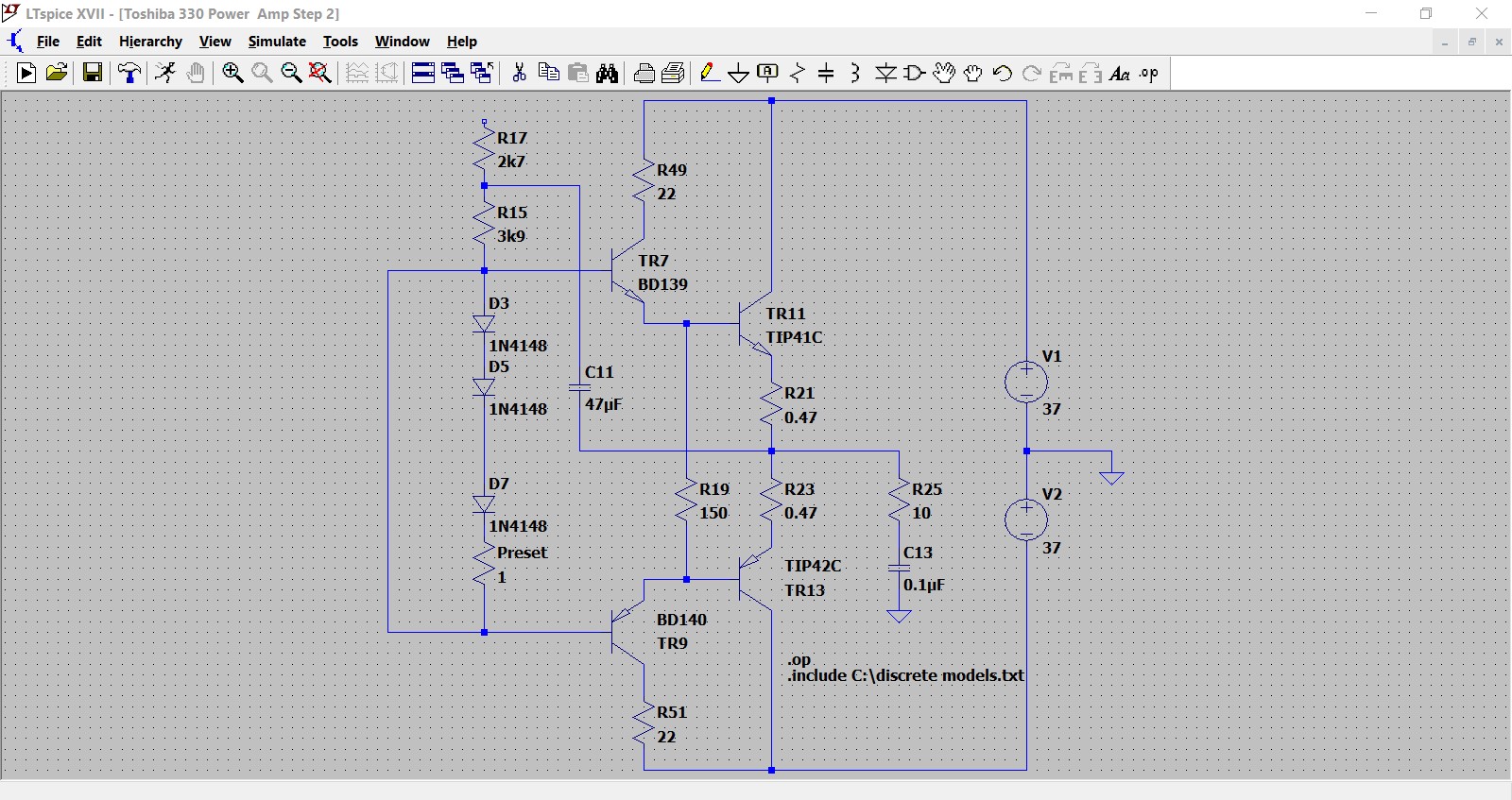Click the New Schematic toolbar icon
This screenshot has width=1512, height=800.
[x=26, y=73]
